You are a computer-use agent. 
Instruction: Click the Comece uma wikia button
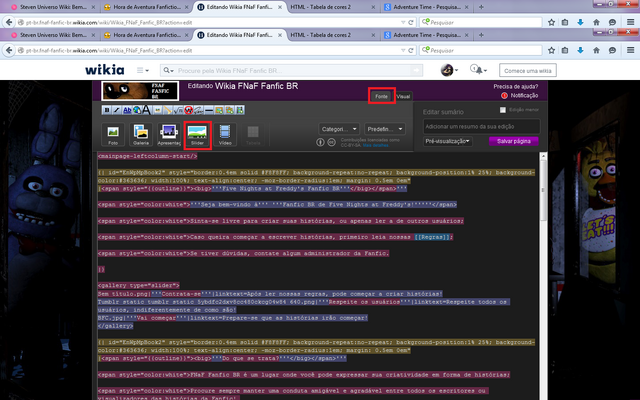527,71
